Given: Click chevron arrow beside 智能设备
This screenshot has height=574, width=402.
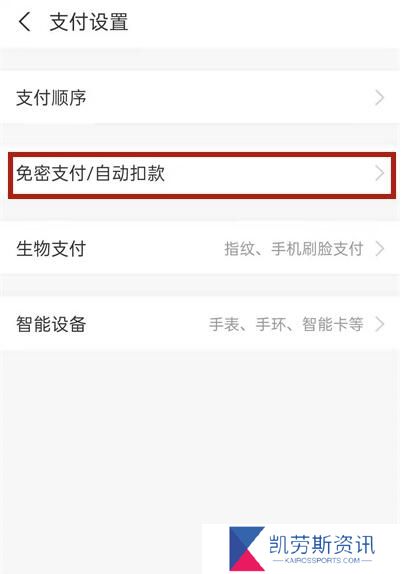Looking at the screenshot, I should 380,324.
